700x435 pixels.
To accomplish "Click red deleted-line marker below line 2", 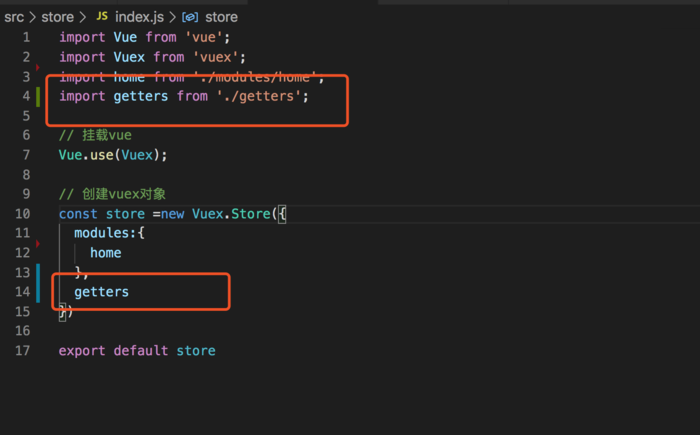I will pyautogui.click(x=38, y=67).
